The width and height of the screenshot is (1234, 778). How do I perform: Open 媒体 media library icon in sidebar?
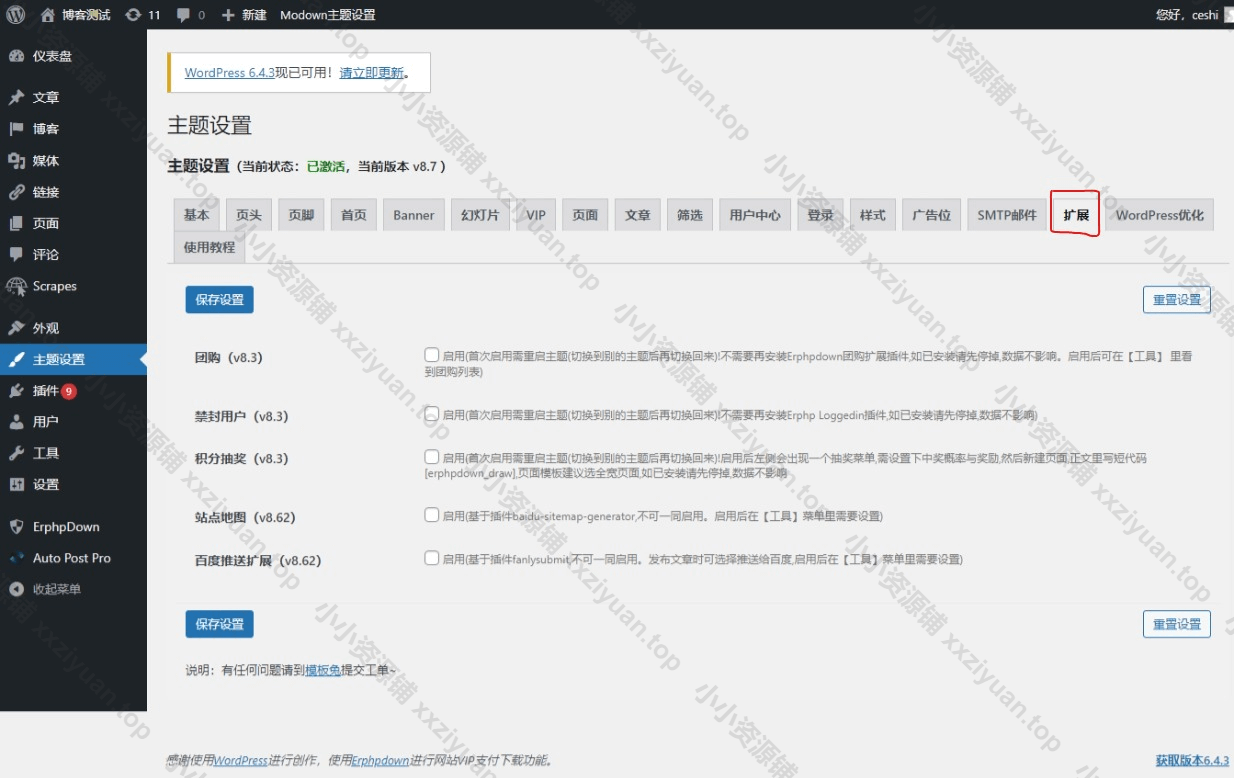coord(16,161)
